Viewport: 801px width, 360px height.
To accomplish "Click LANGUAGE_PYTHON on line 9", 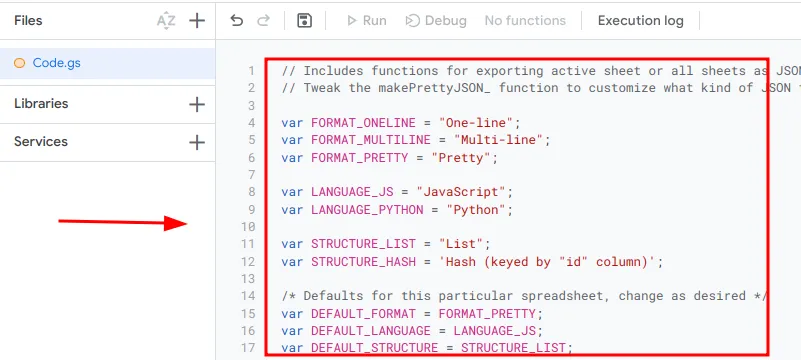I will [x=367, y=210].
